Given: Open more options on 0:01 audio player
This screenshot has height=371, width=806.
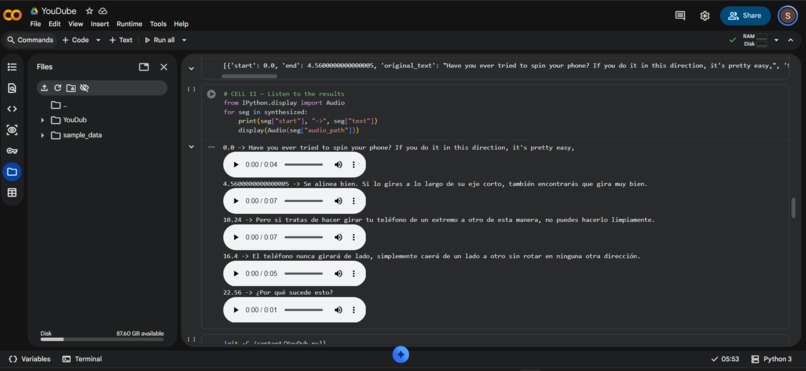Looking at the screenshot, I should (x=354, y=310).
